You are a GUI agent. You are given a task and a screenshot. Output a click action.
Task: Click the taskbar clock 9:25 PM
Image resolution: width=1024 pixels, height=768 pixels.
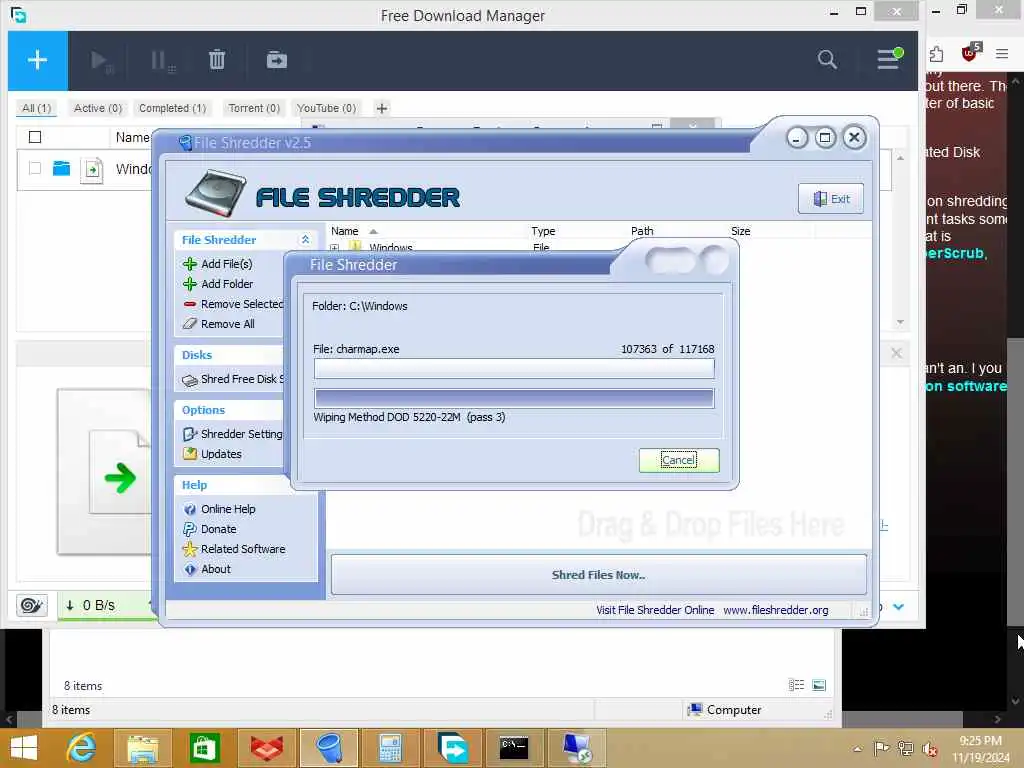(980, 741)
